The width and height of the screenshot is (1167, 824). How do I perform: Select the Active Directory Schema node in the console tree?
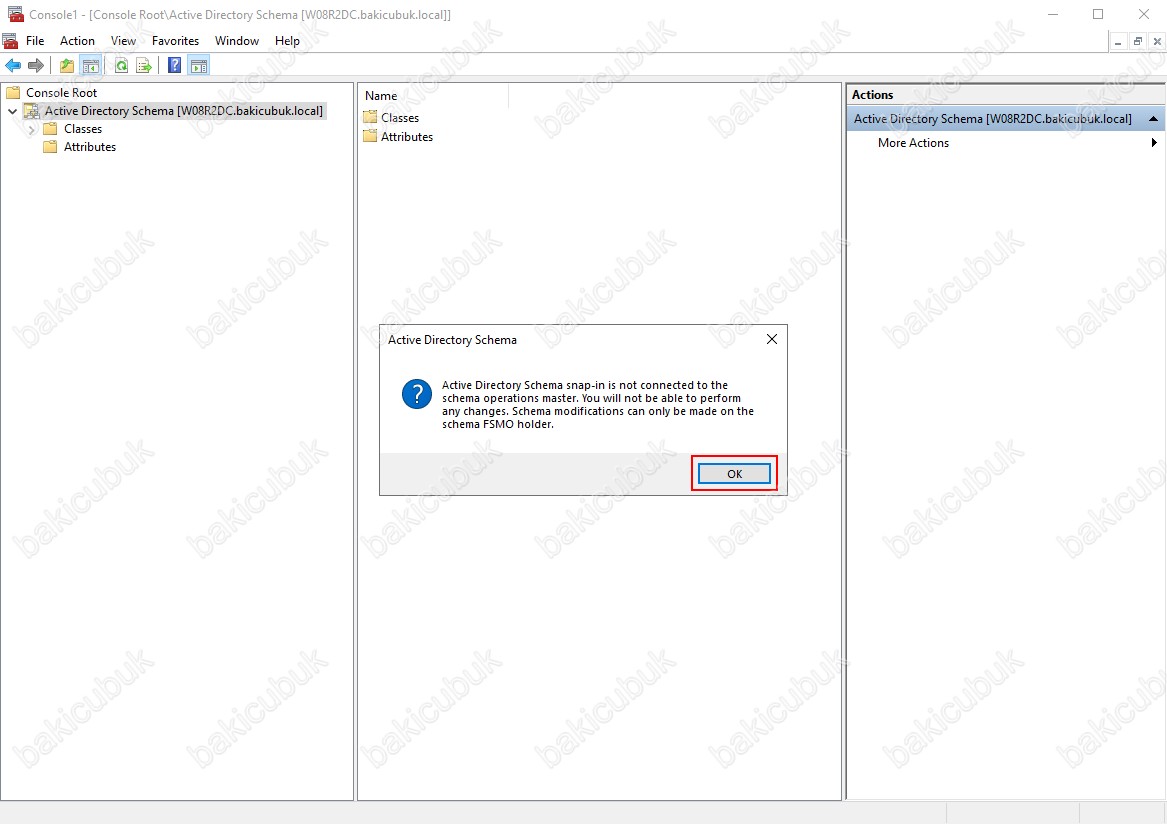point(184,111)
